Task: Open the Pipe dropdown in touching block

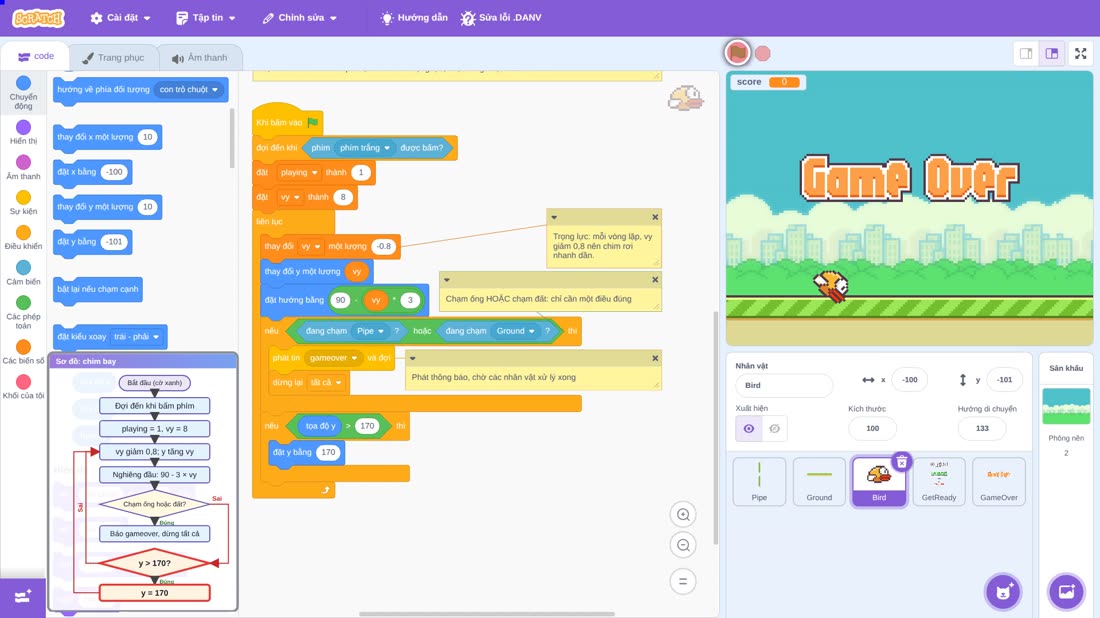Action: click(x=370, y=331)
